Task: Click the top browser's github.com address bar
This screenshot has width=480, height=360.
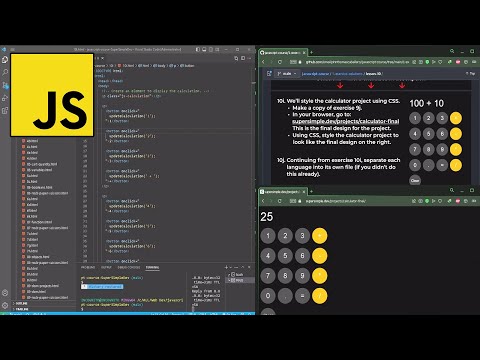Action: (357, 62)
